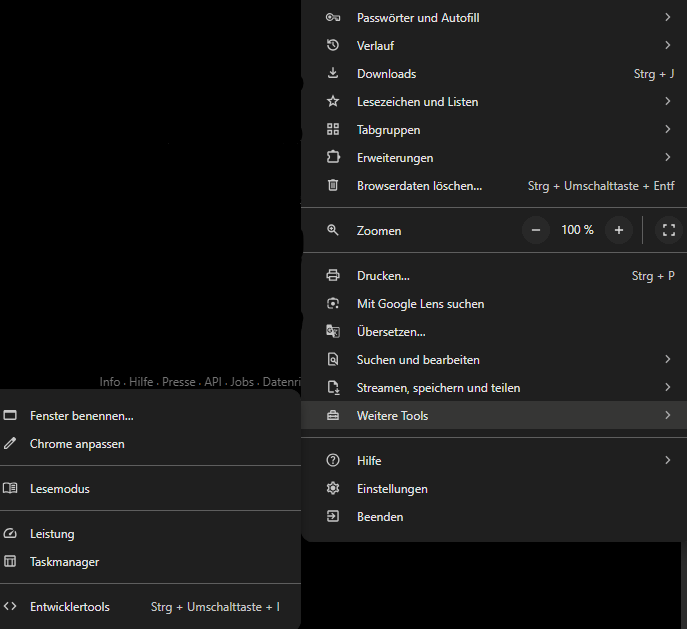Viewport: 687px width, 629px height.
Task: Click the grid icon beside Tabgruppen
Action: coord(333,129)
